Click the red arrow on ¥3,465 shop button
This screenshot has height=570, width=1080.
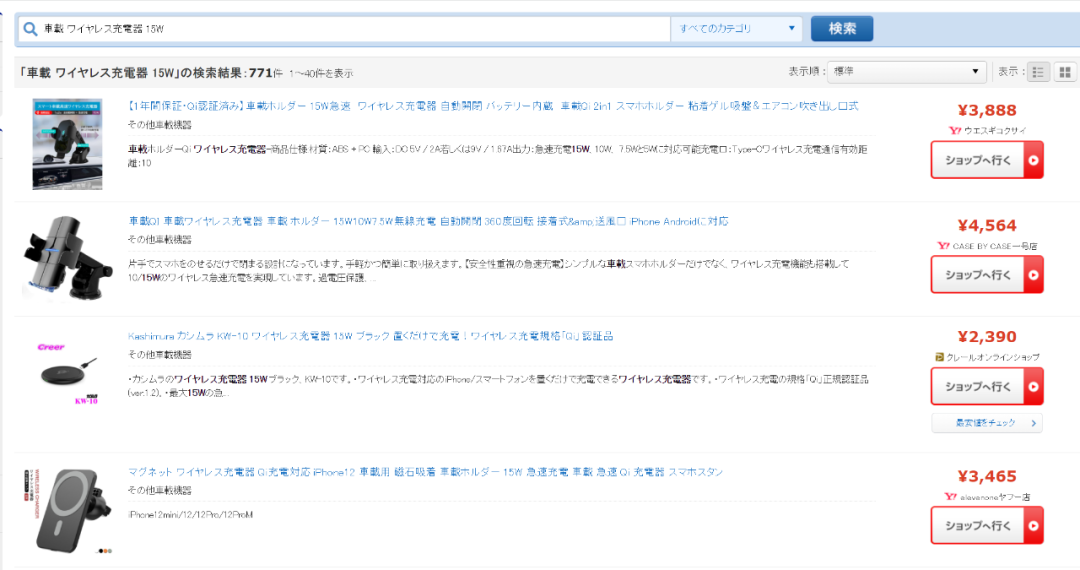click(1033, 525)
